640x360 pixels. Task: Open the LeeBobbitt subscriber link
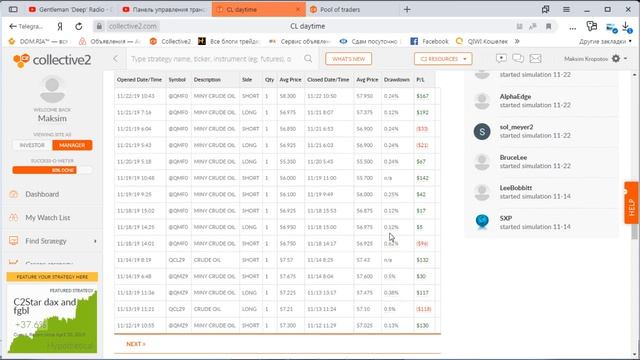516,188
